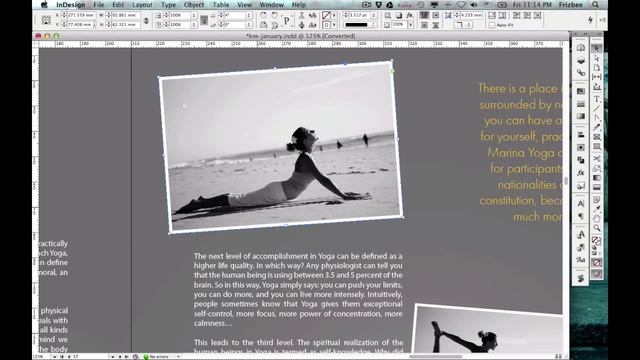Viewport: 640px width, 360px height.
Task: Select the Scissors tool
Action: click(597, 158)
